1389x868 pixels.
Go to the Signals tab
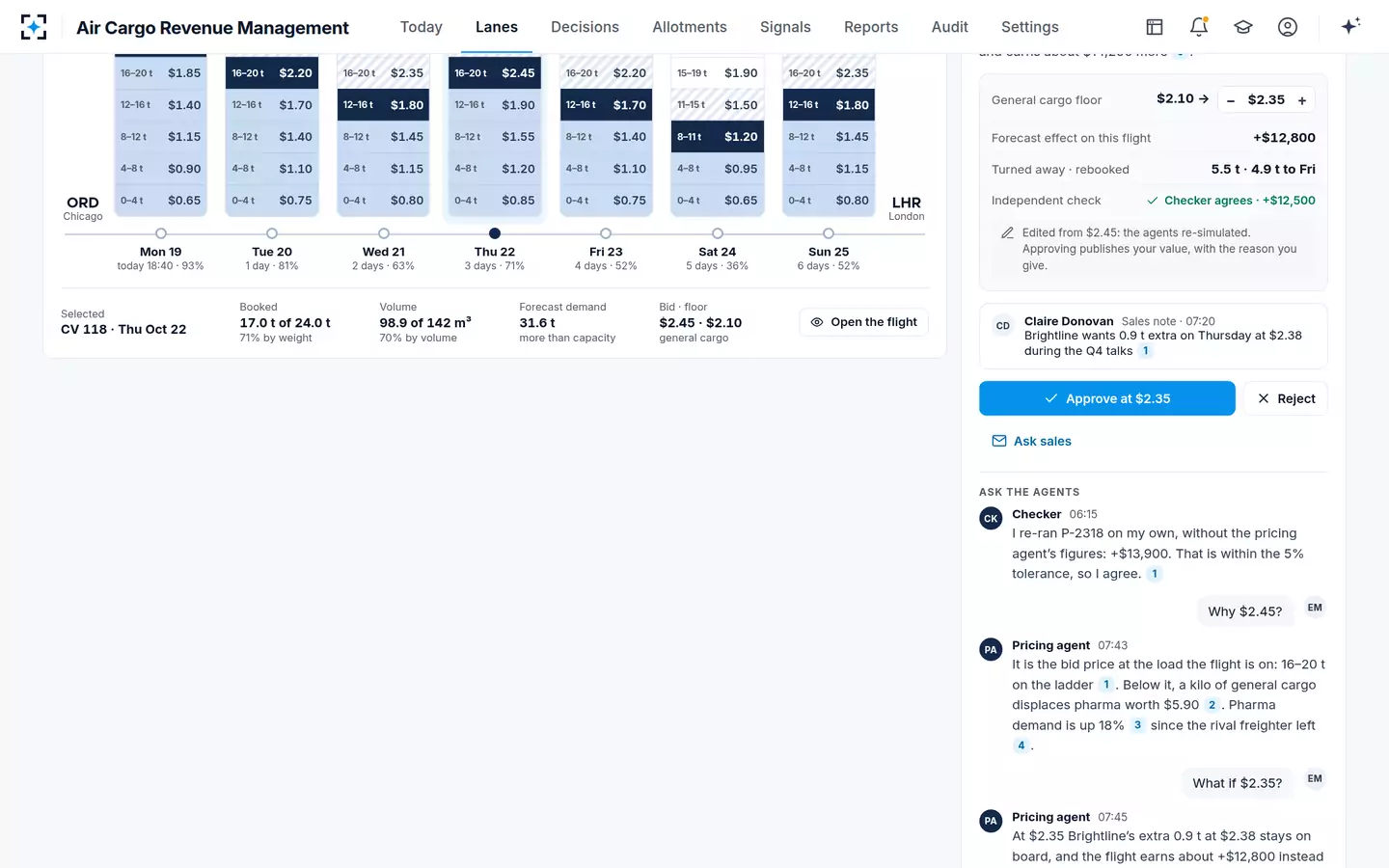785,27
